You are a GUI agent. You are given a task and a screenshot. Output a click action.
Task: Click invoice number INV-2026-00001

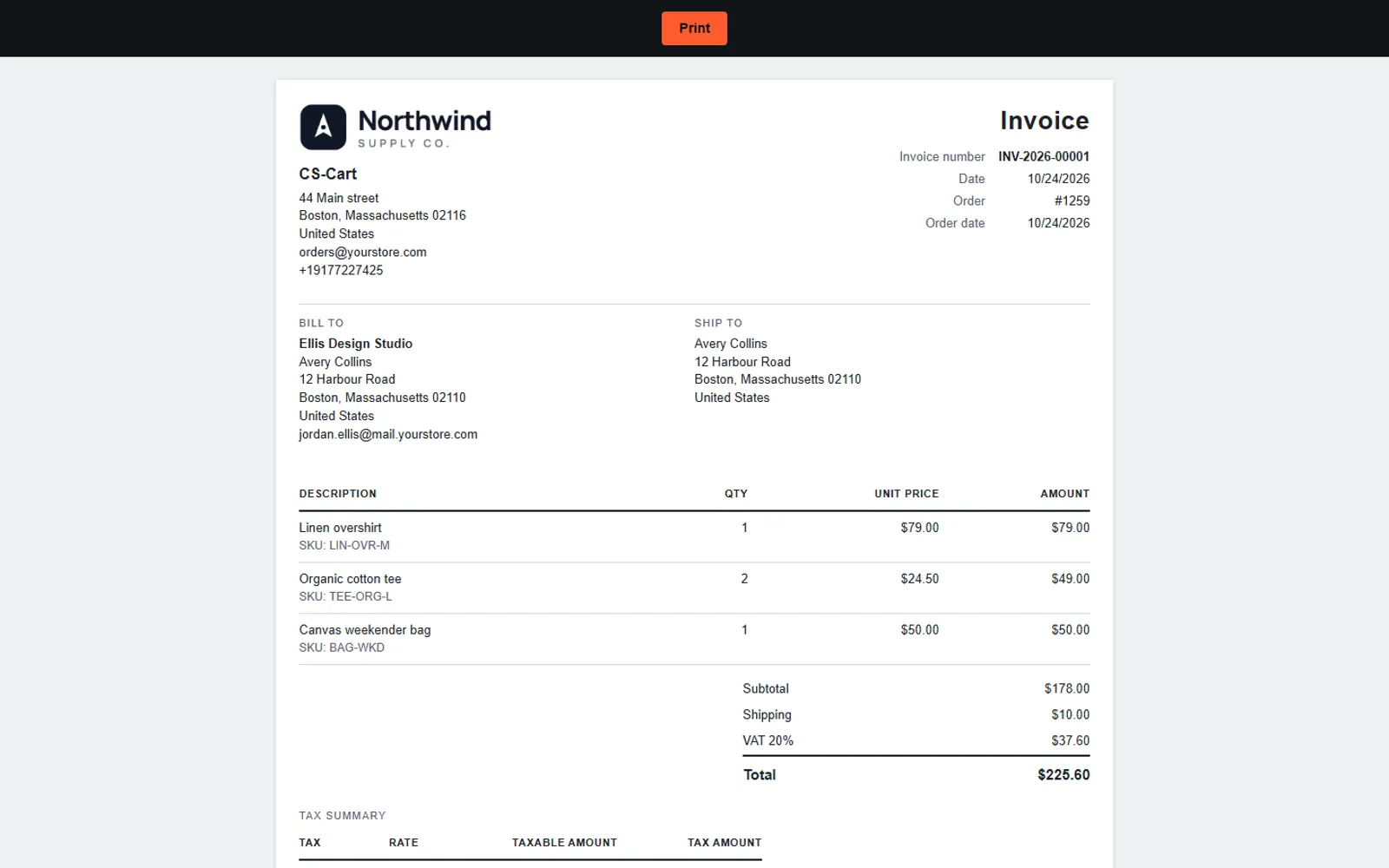click(x=1043, y=156)
